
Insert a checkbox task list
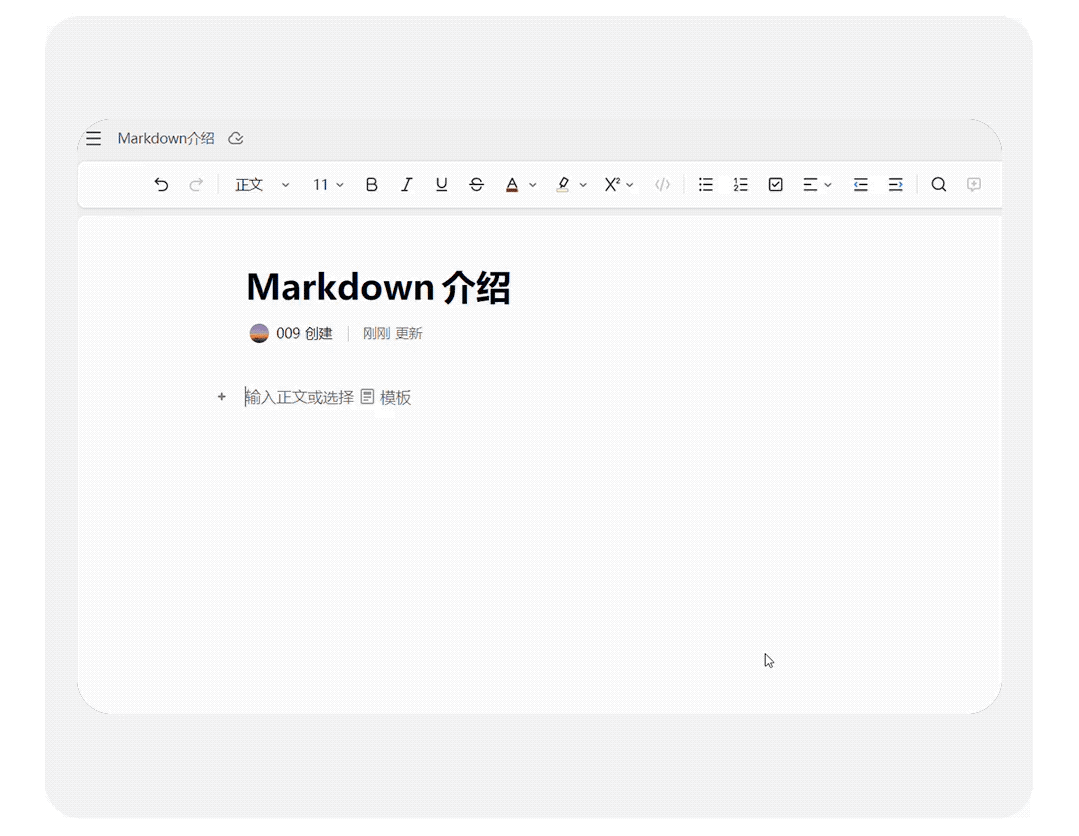775,185
